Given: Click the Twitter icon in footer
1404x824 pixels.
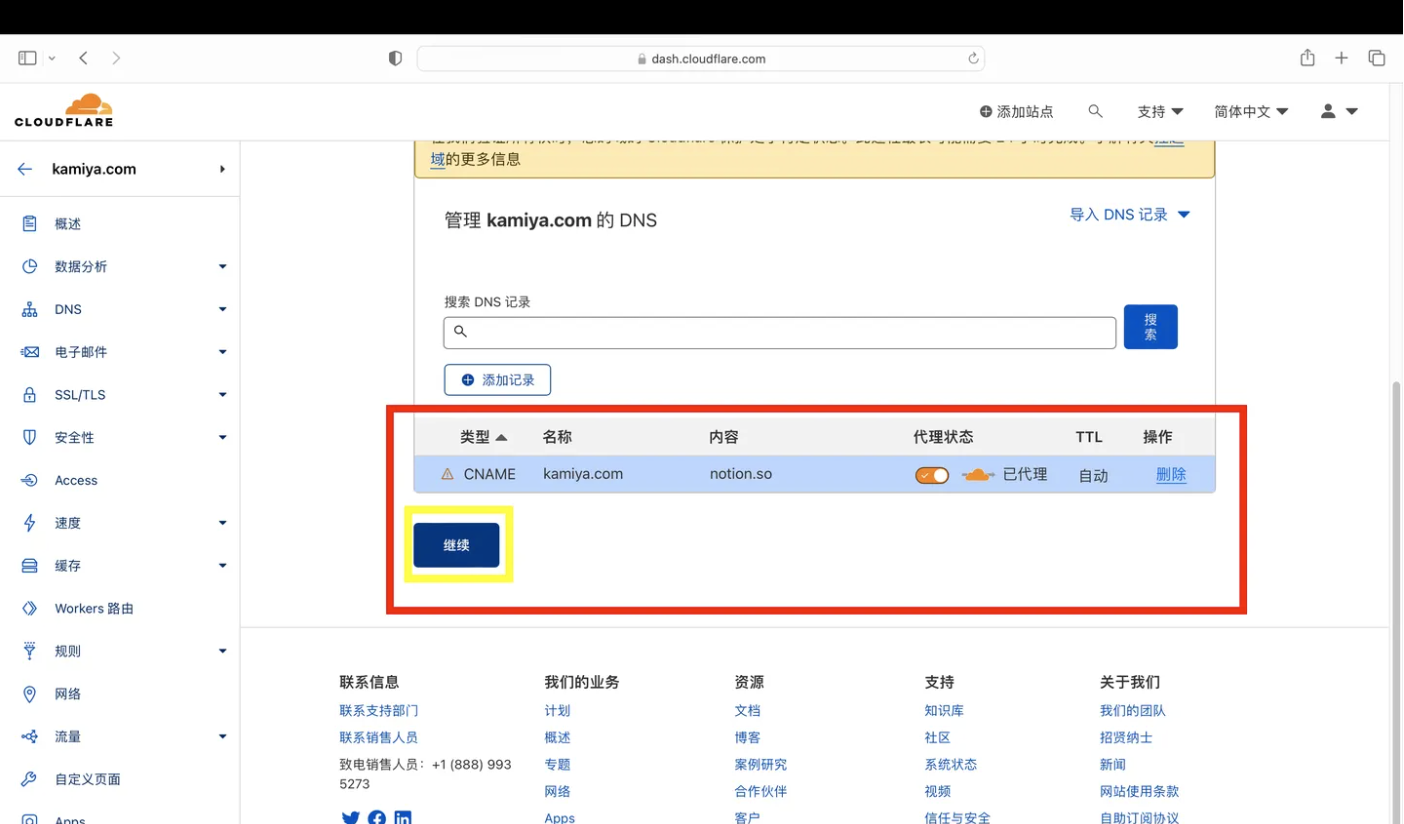Looking at the screenshot, I should (x=350, y=817).
